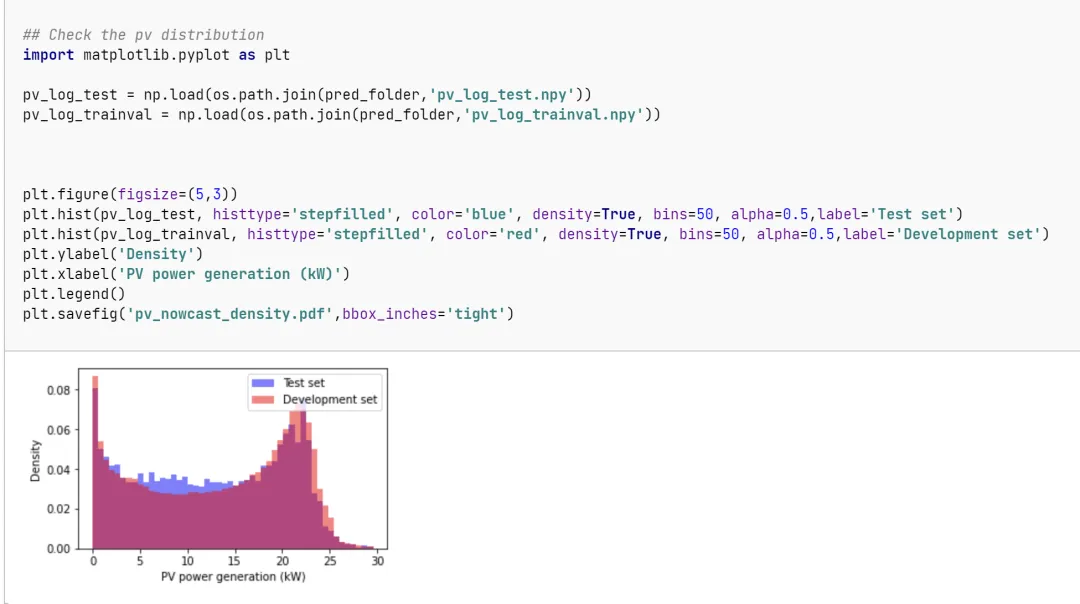This screenshot has width=1080, height=604.
Task: Click the 'PV power generation (kW)' x-axis label
Action: pyautogui.click(x=233, y=577)
